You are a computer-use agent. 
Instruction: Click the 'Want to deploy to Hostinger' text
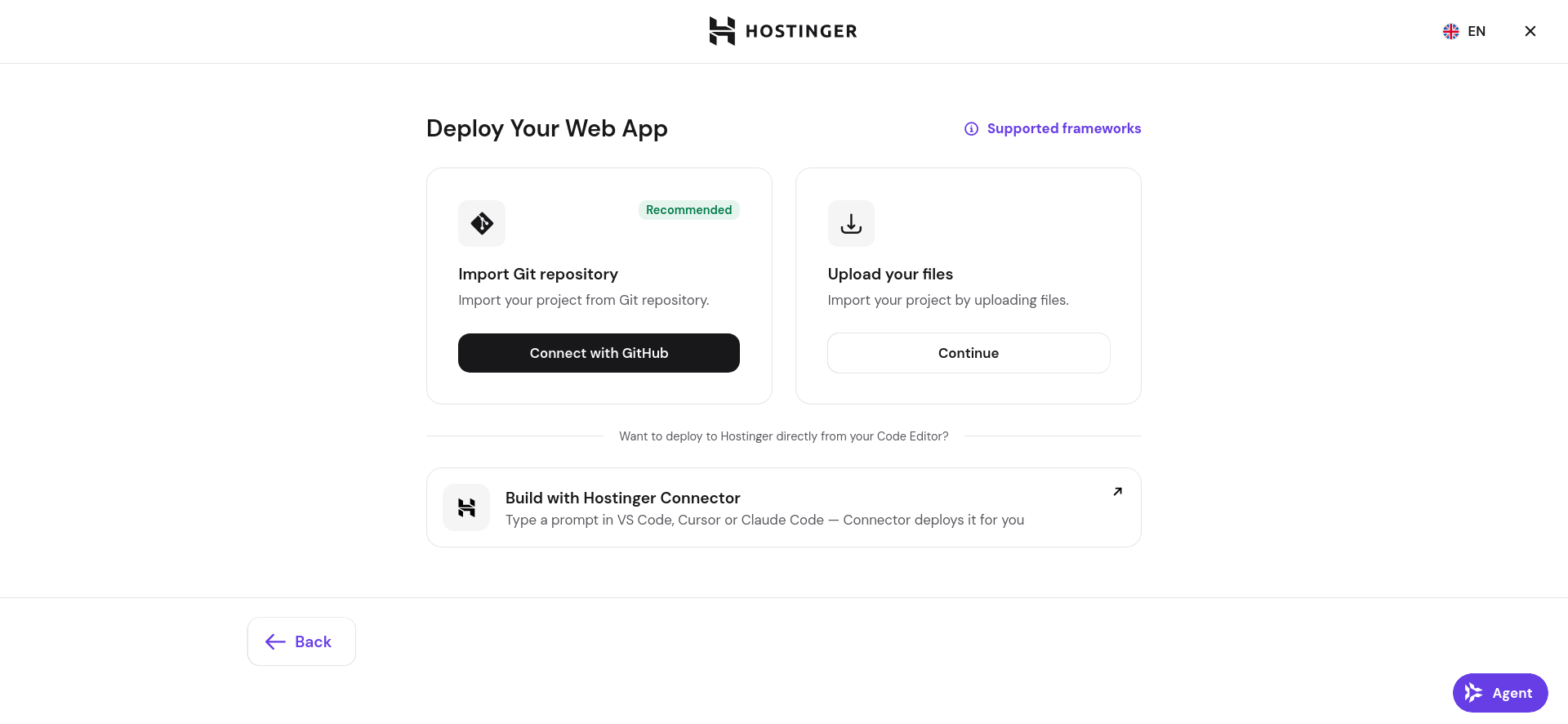pyautogui.click(x=784, y=436)
